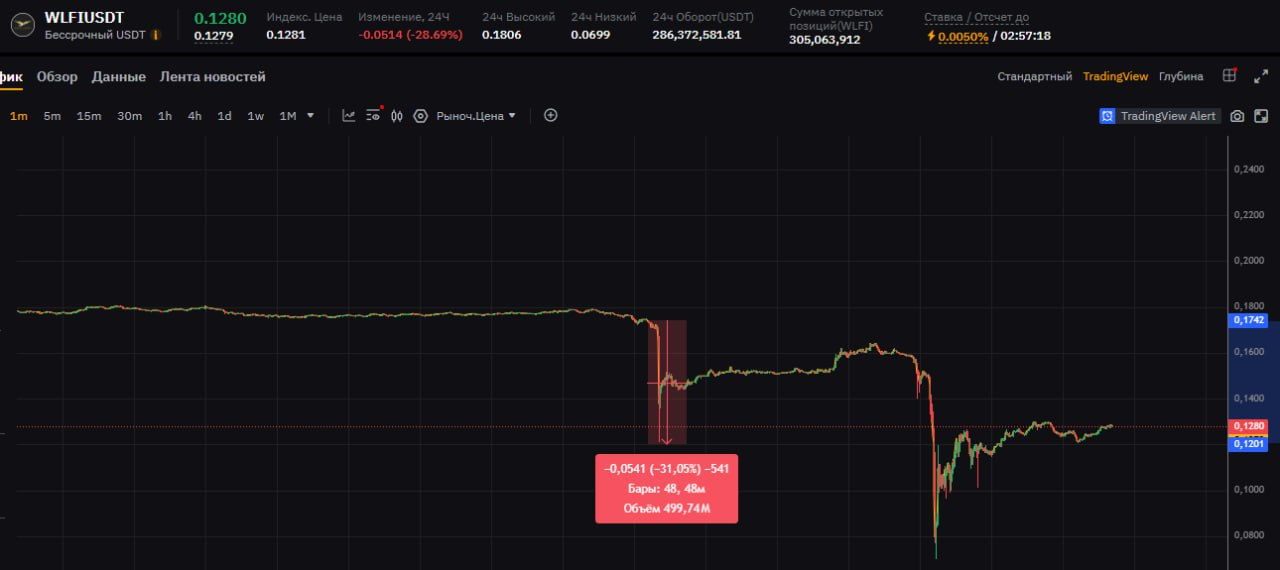Select the 1m timeframe

click(19, 116)
